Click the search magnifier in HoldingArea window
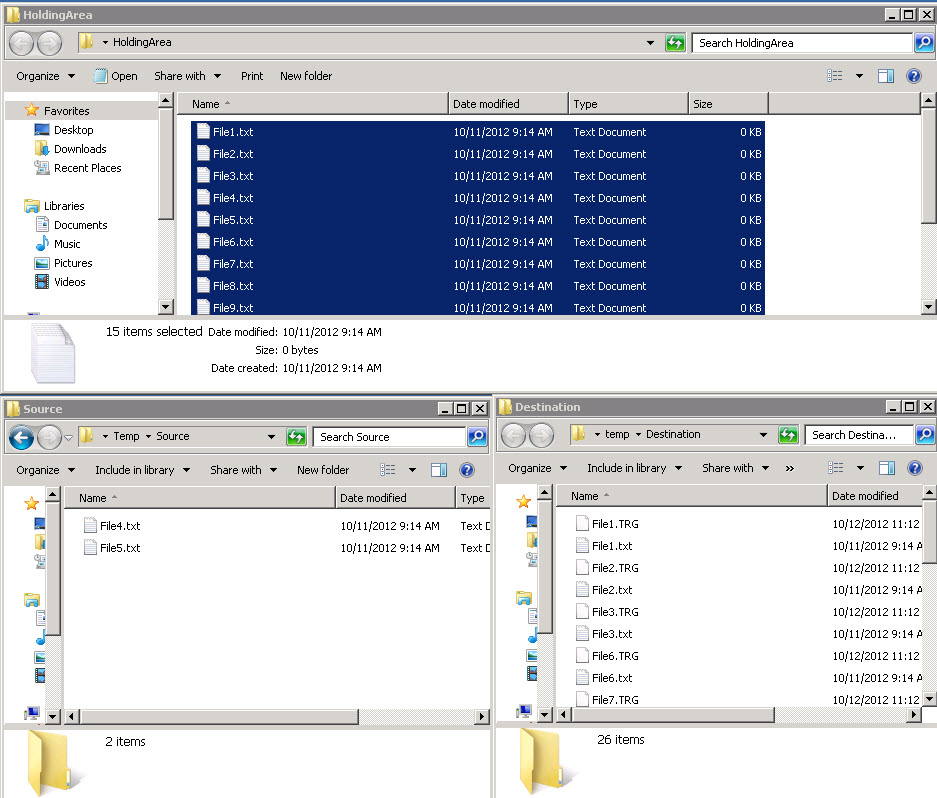The image size is (937, 798). [x=926, y=43]
